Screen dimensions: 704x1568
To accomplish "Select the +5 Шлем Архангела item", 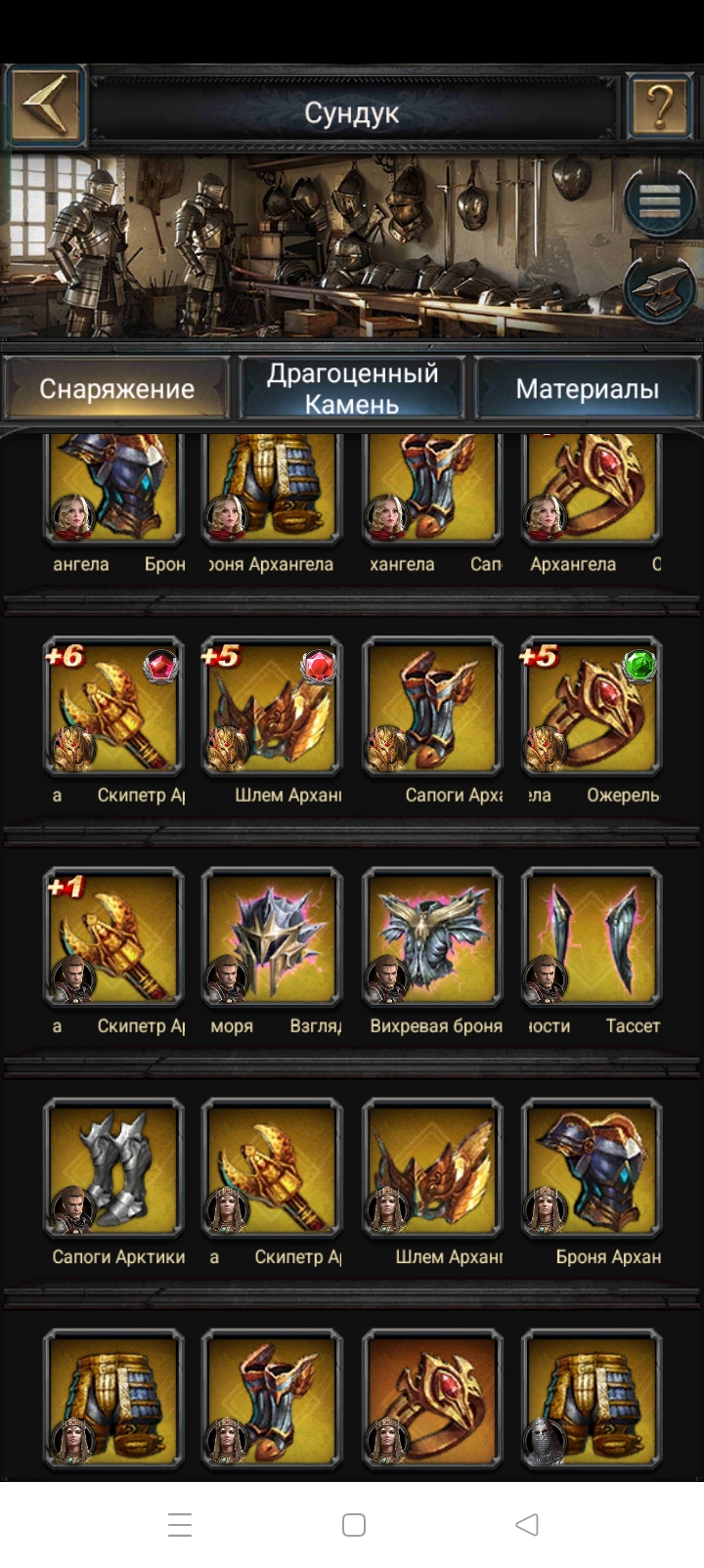I will 272,707.
